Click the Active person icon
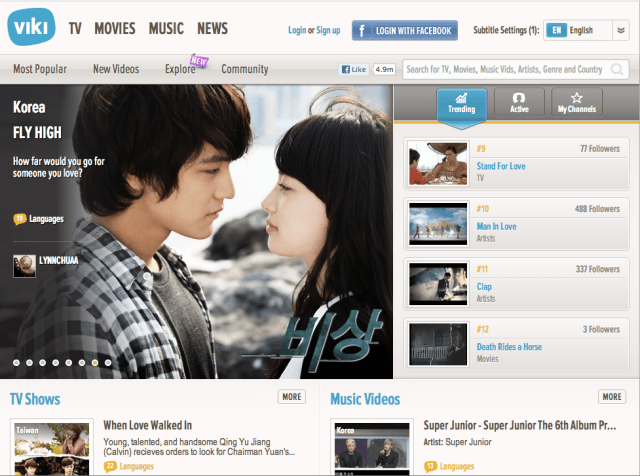 pyautogui.click(x=519, y=98)
